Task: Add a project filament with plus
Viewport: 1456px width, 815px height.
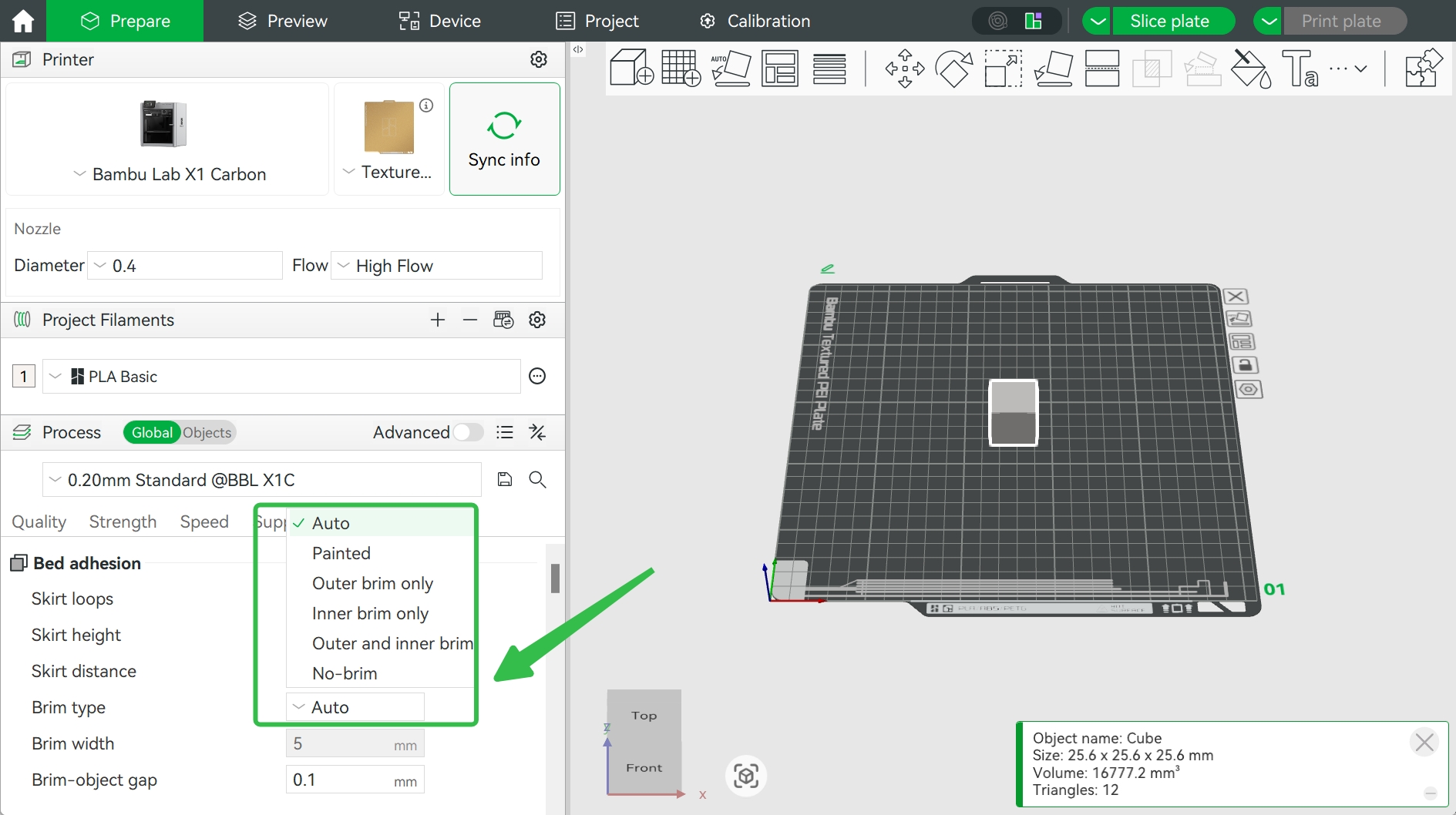Action: pyautogui.click(x=438, y=320)
